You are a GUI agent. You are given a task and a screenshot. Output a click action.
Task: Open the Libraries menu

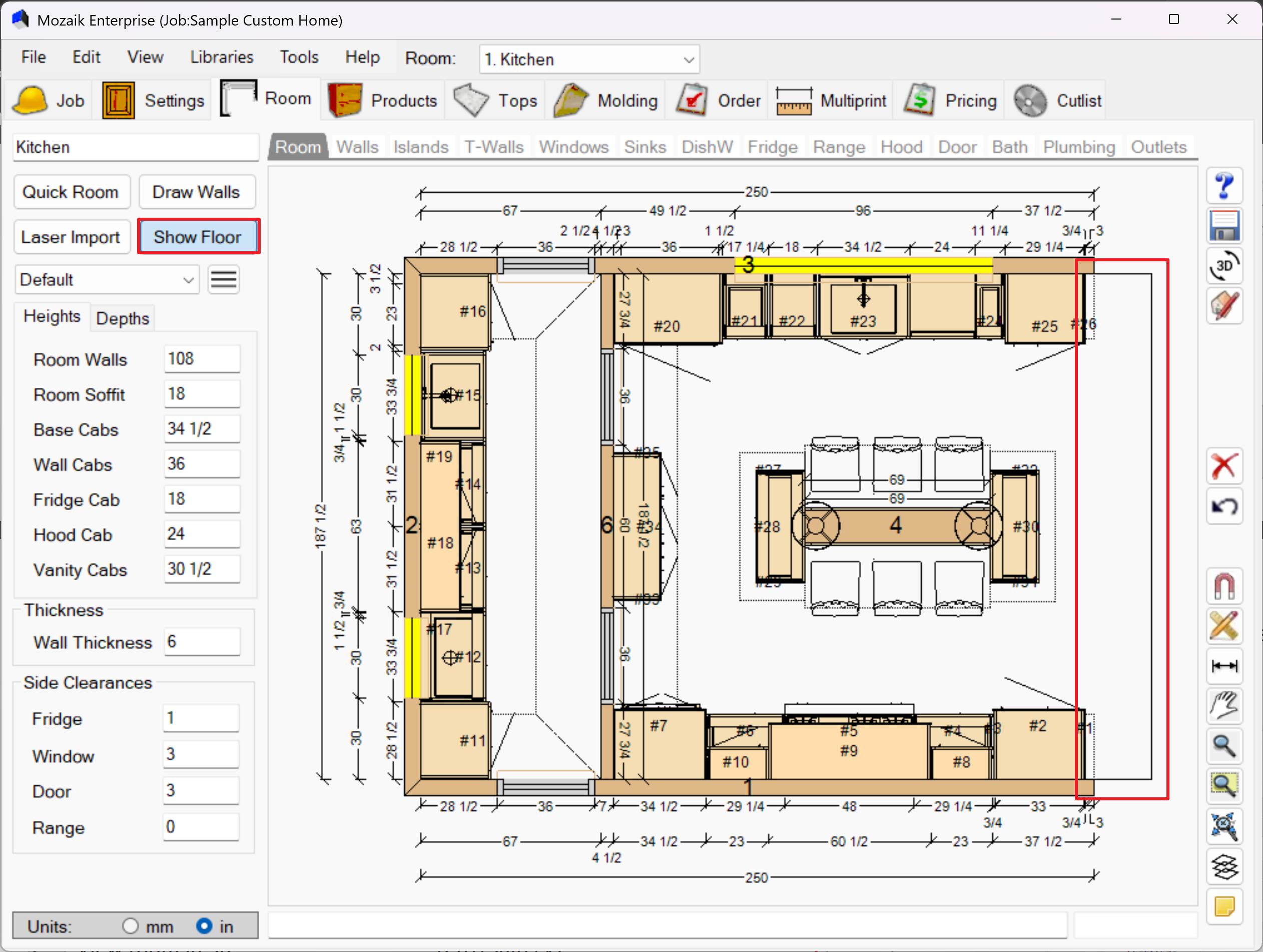tap(222, 57)
